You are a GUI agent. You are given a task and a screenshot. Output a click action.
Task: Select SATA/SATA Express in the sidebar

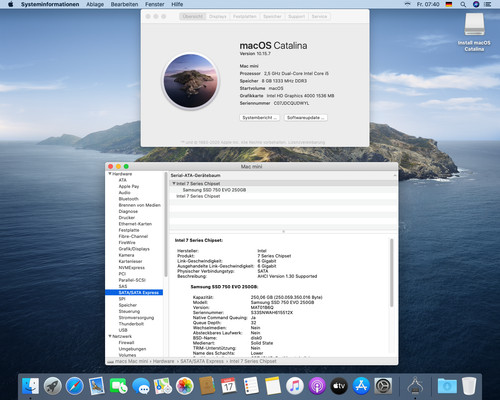134,292
